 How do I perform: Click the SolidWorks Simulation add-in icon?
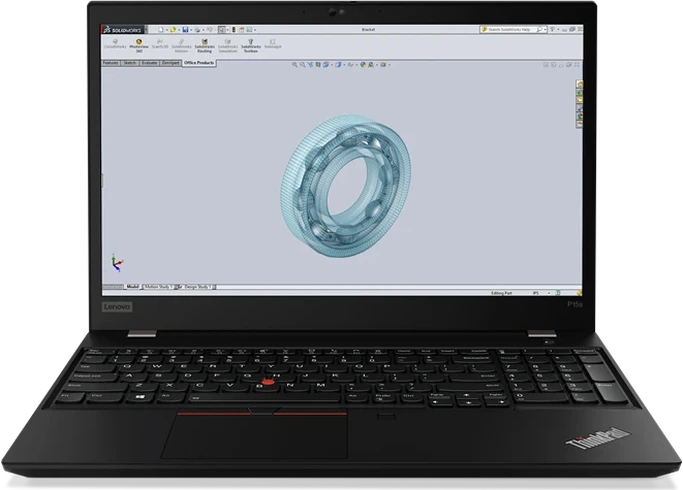(x=228, y=47)
